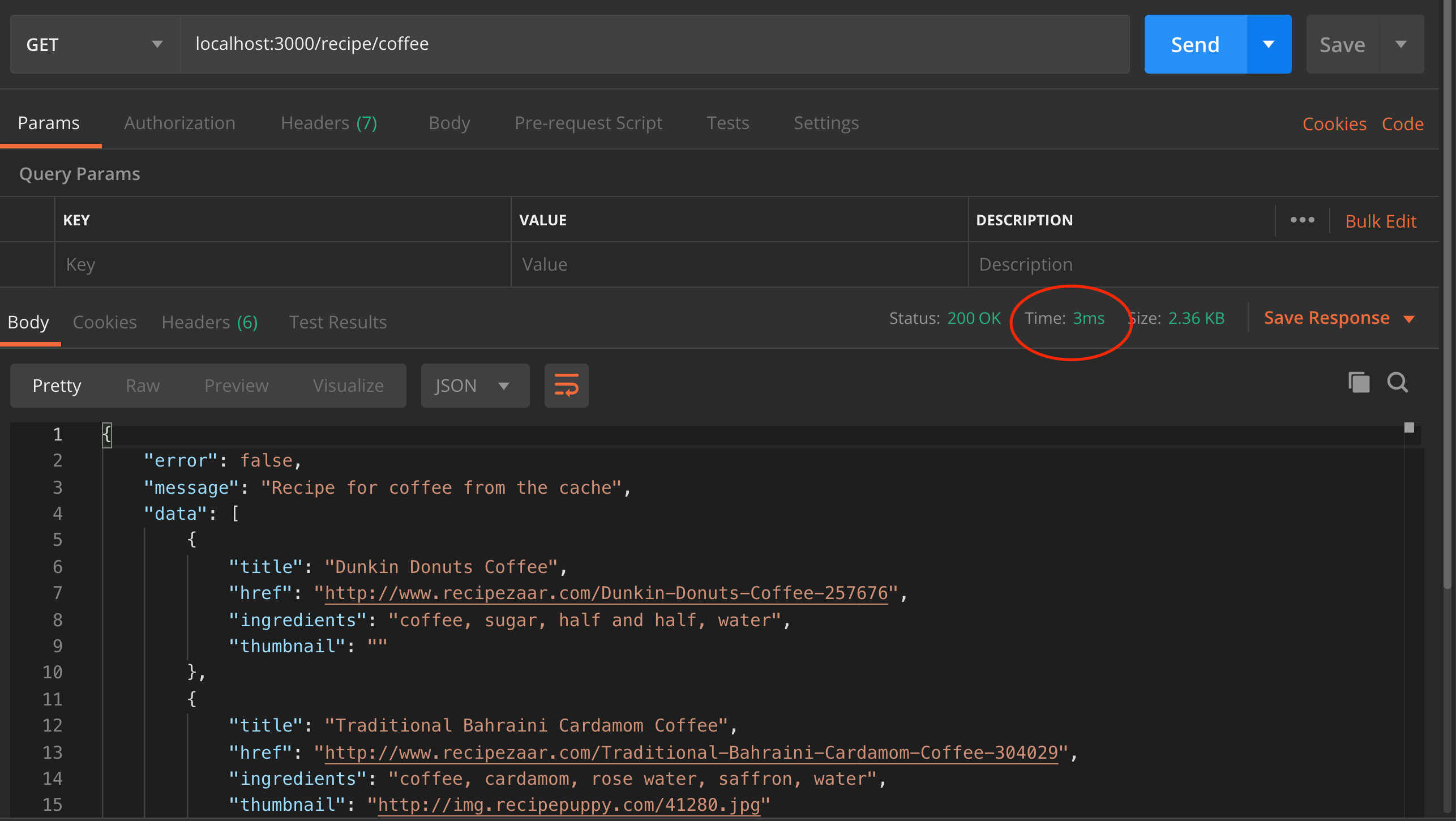Viewport: 1456px width, 821px height.
Task: Click the search response magnifier icon
Action: [x=1397, y=383]
